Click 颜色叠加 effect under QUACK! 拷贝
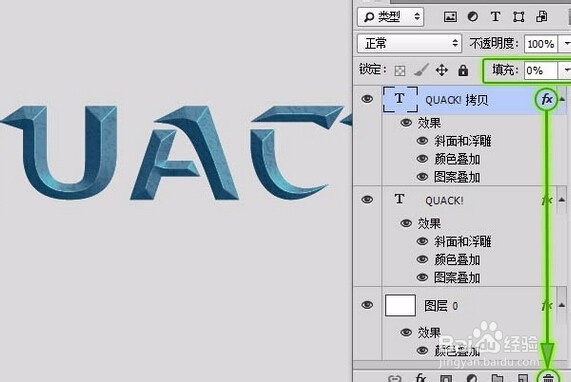 tap(457, 159)
